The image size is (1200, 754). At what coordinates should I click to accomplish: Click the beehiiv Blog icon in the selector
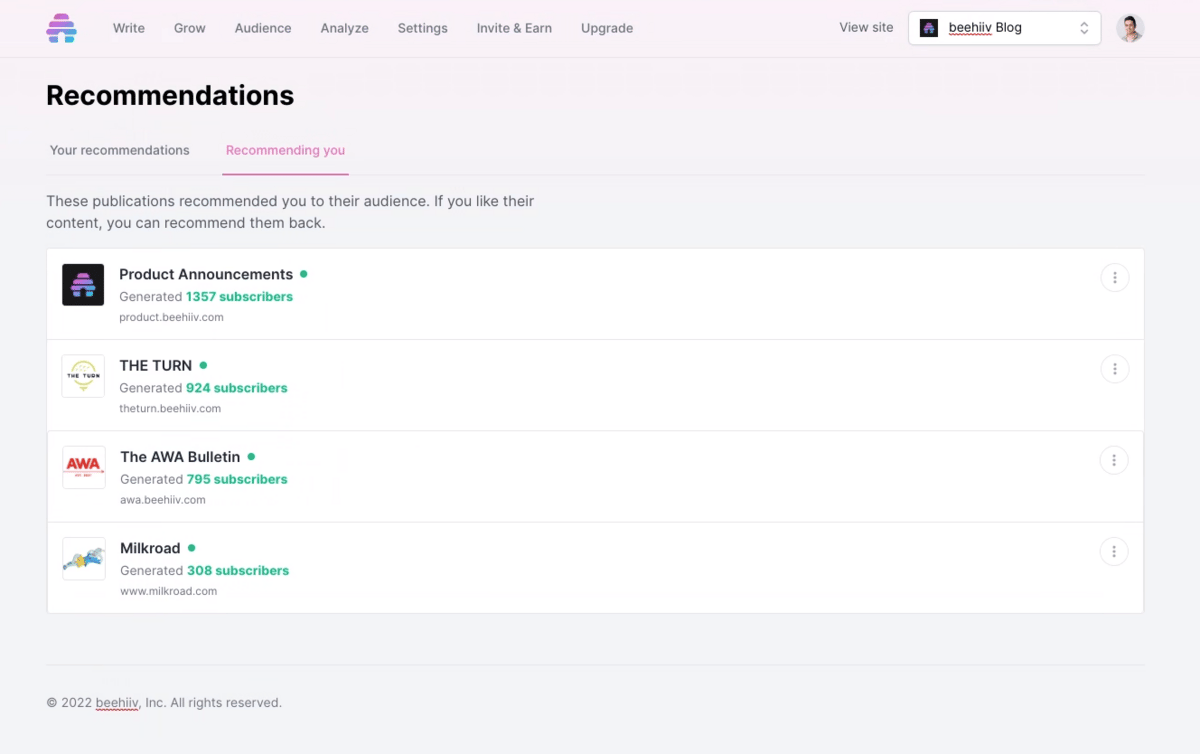(x=929, y=28)
